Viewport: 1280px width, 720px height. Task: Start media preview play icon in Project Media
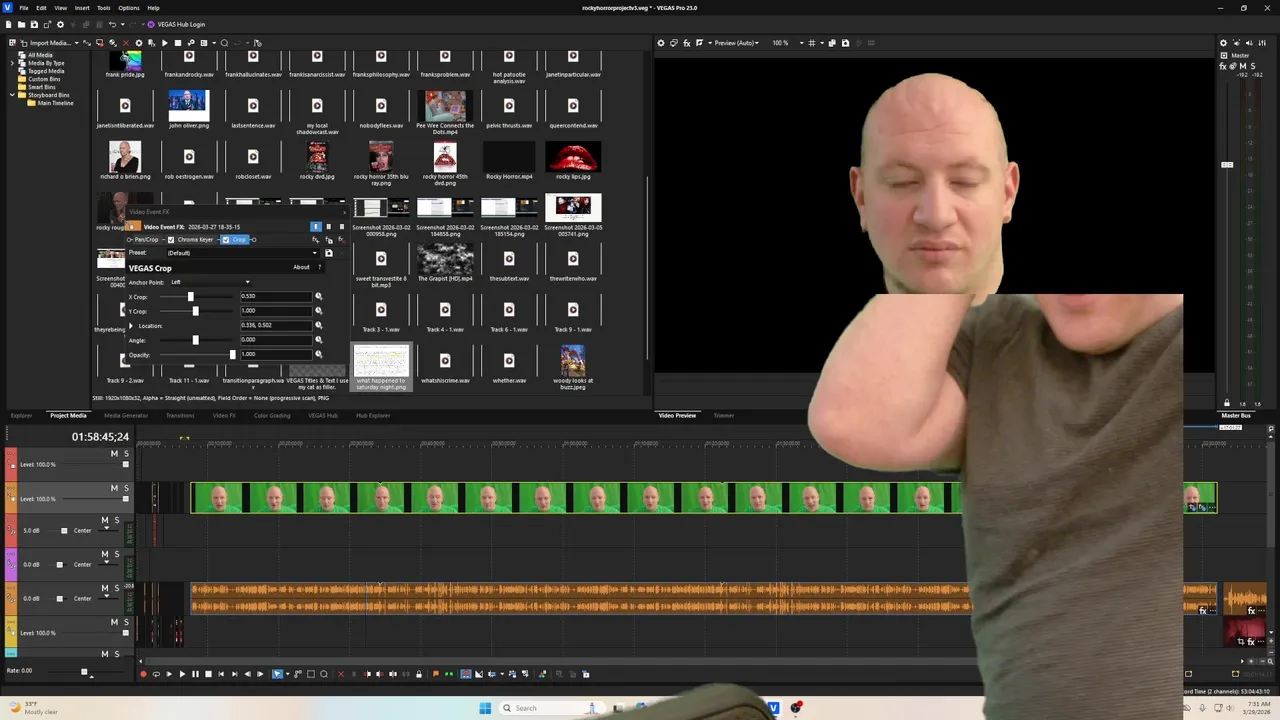click(165, 43)
